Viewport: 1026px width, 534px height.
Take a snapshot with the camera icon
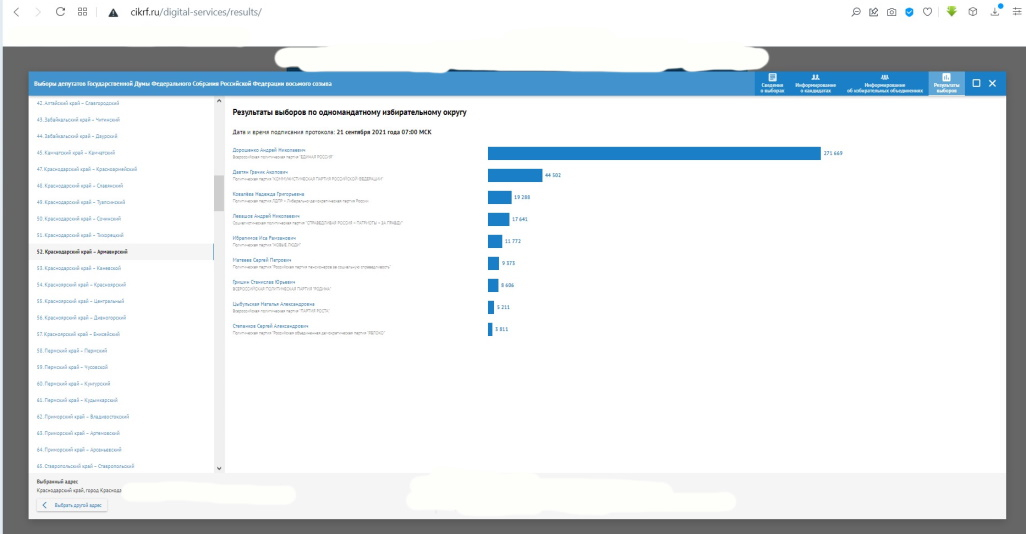(x=892, y=12)
